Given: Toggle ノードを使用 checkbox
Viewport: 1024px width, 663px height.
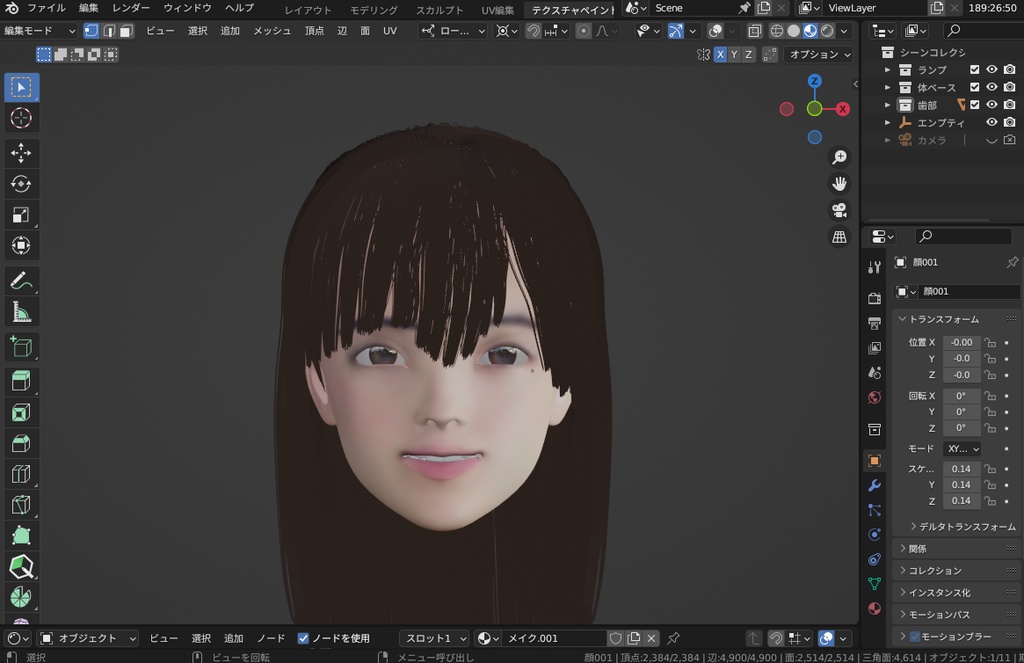Looking at the screenshot, I should pyautogui.click(x=304, y=638).
